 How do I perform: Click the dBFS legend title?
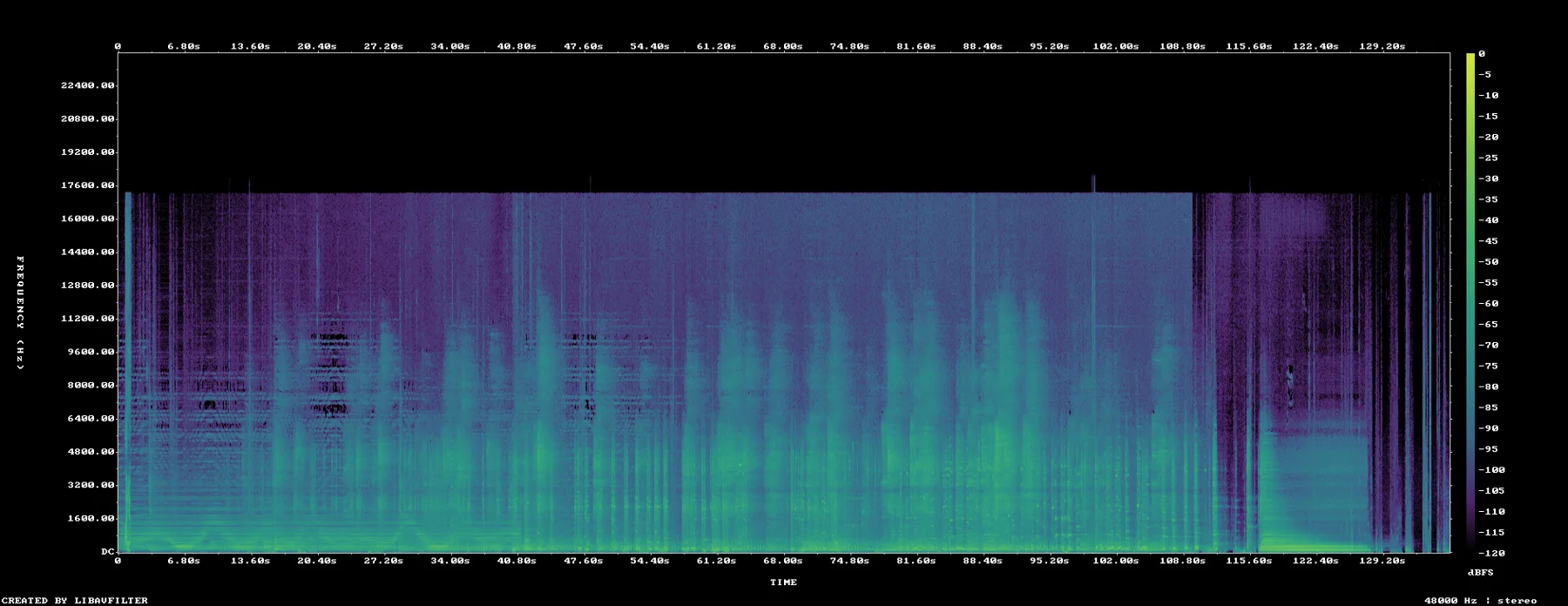(1481, 572)
